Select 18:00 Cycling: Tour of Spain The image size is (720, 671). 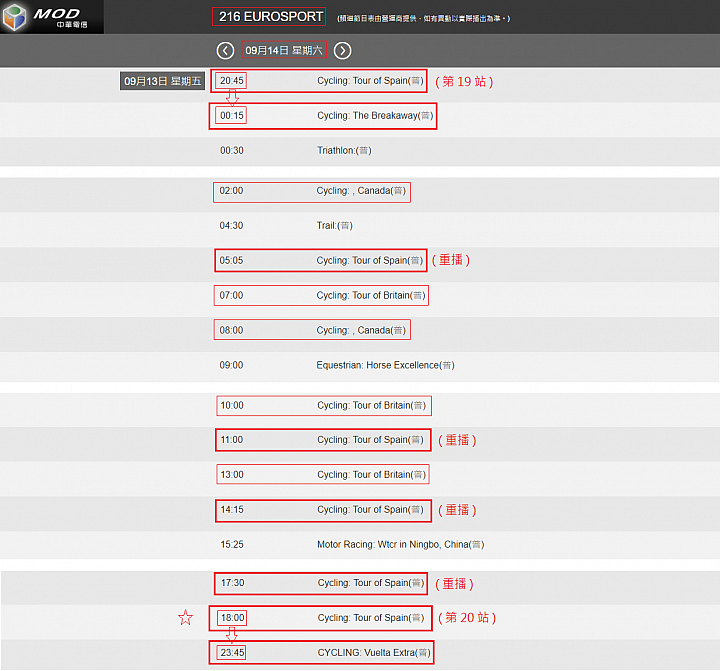coord(321,618)
